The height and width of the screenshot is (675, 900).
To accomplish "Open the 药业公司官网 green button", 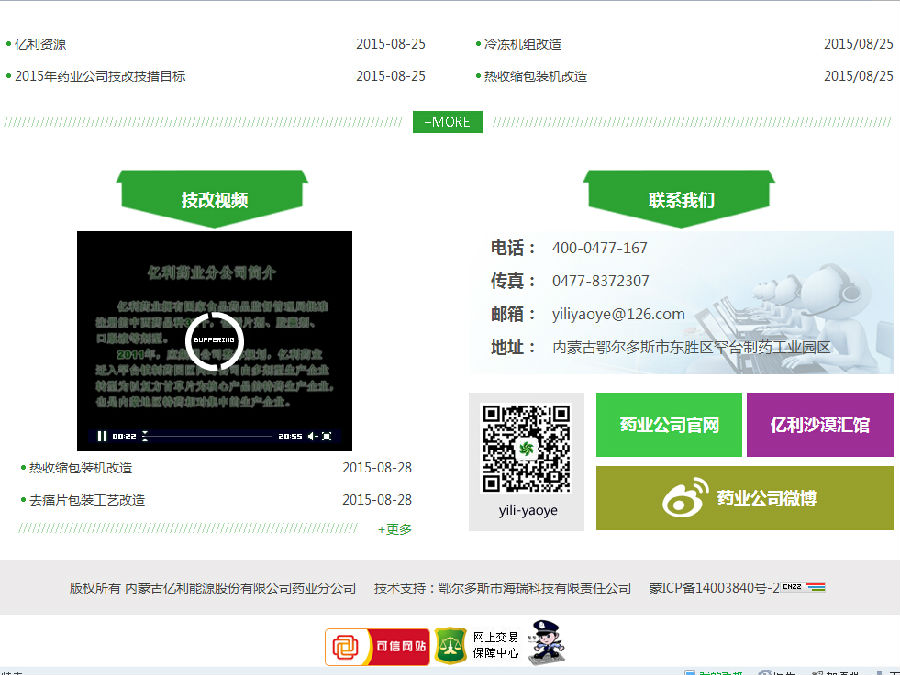I will click(x=668, y=425).
